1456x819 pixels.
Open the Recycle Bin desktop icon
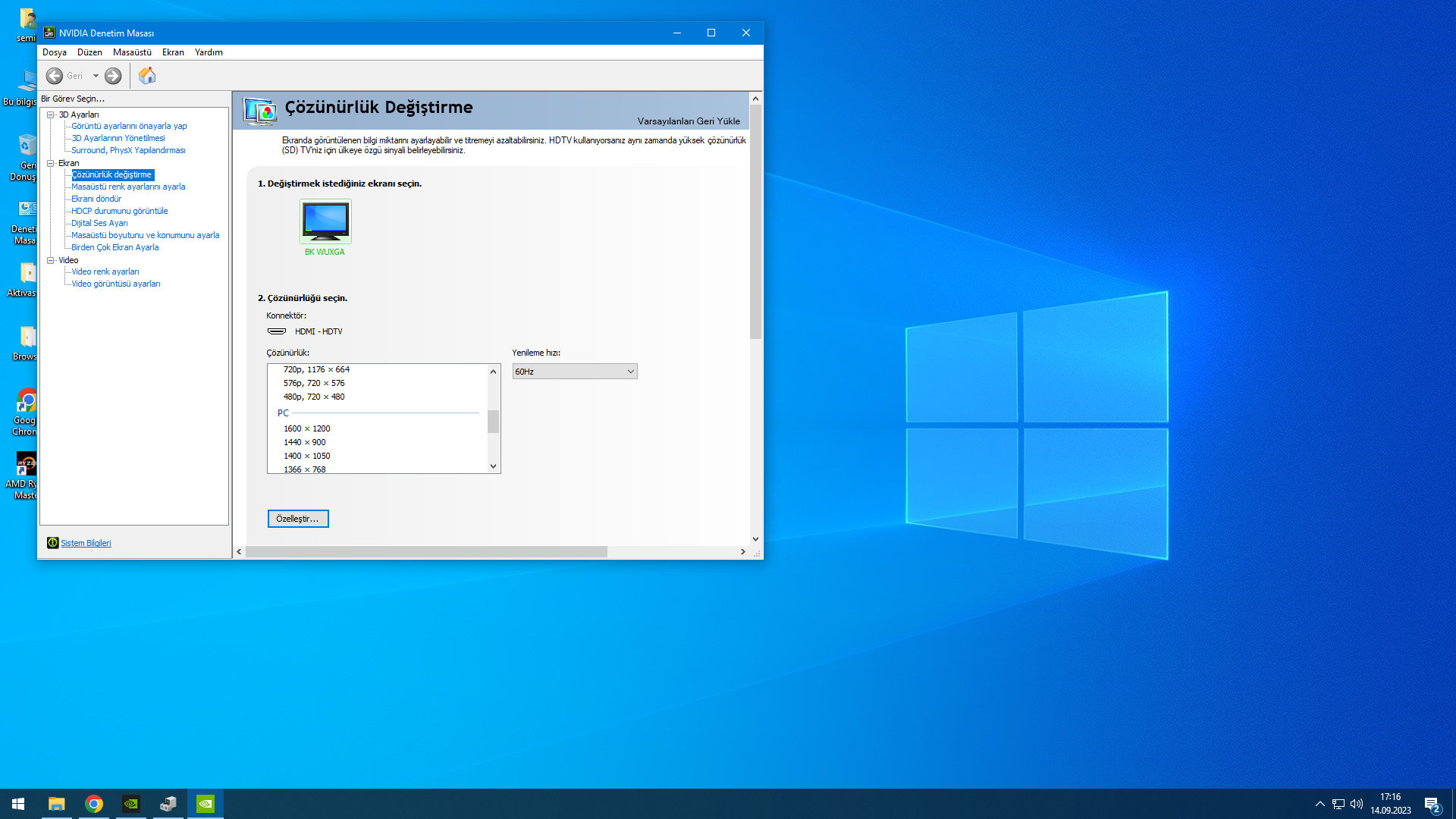click(24, 158)
